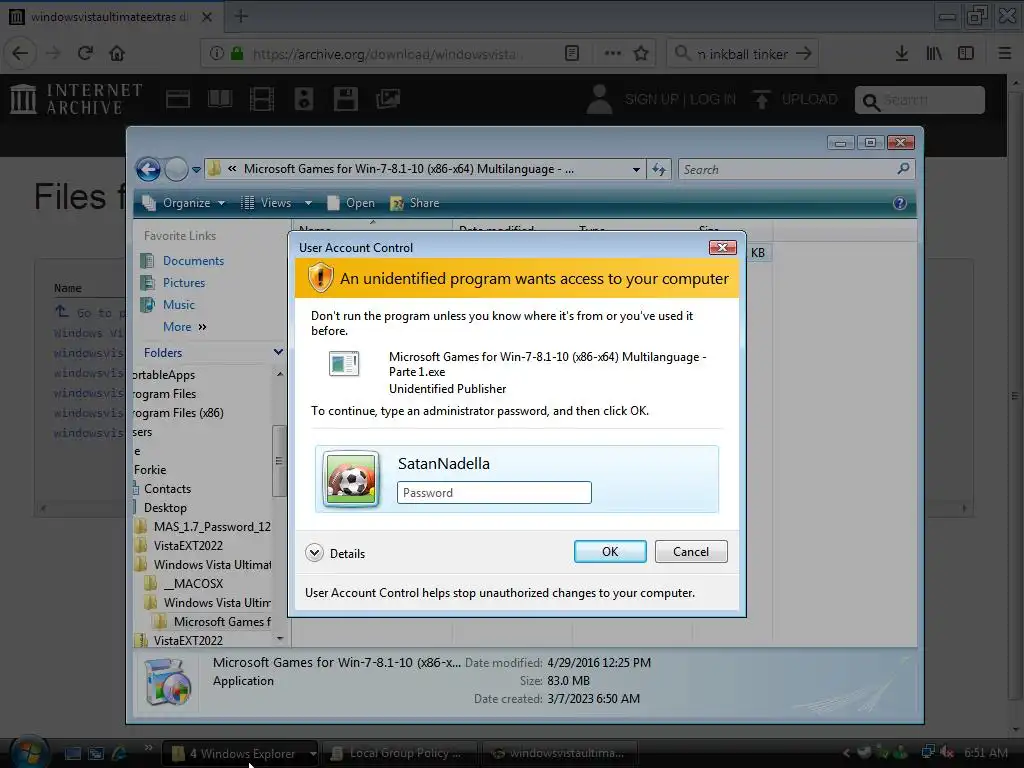
Task: Cancel the User Account Control prompt
Action: [691, 552]
